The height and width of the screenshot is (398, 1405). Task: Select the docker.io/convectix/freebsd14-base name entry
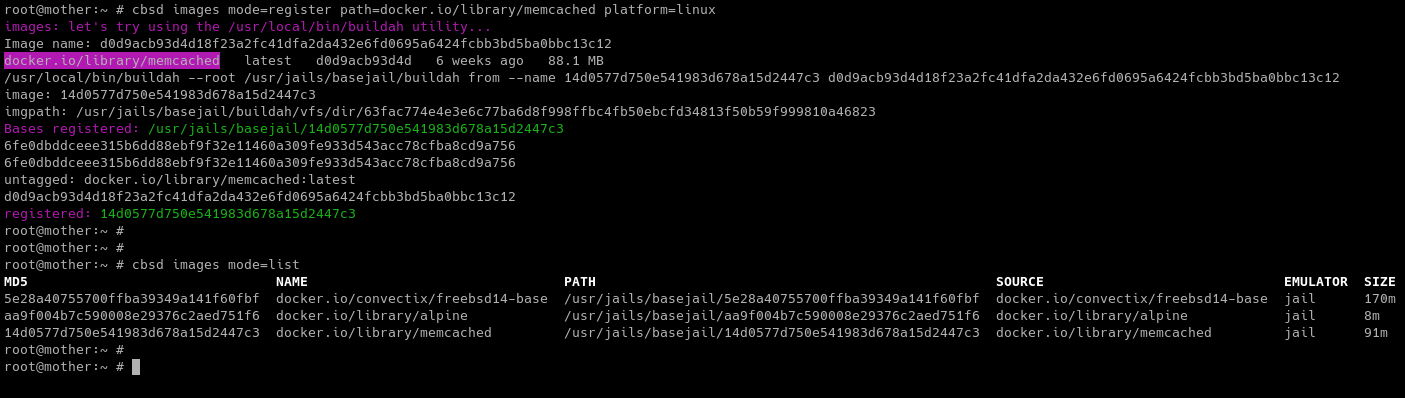pyautogui.click(x=412, y=299)
